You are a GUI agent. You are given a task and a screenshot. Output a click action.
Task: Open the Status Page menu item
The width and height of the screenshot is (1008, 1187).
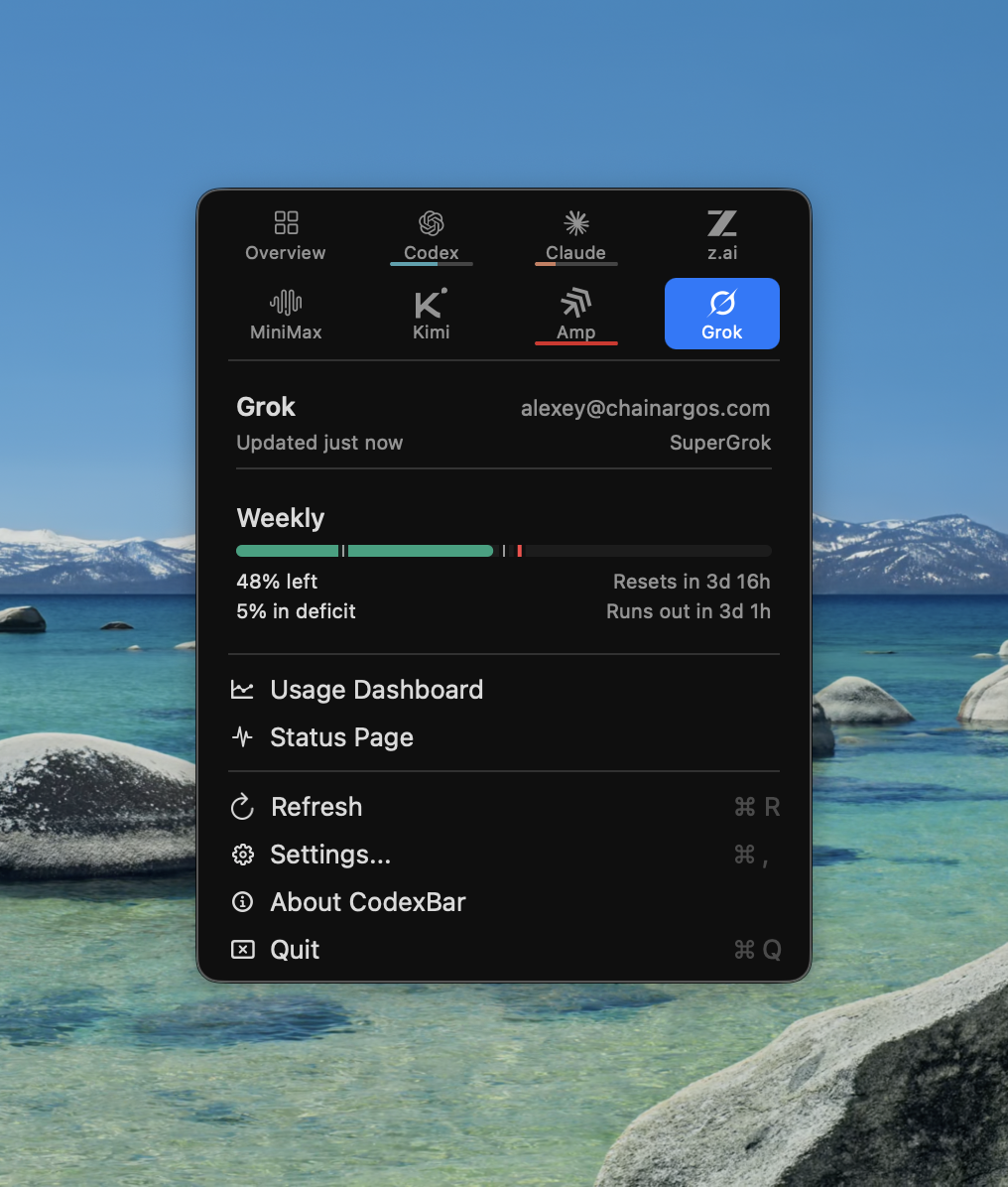pos(504,737)
